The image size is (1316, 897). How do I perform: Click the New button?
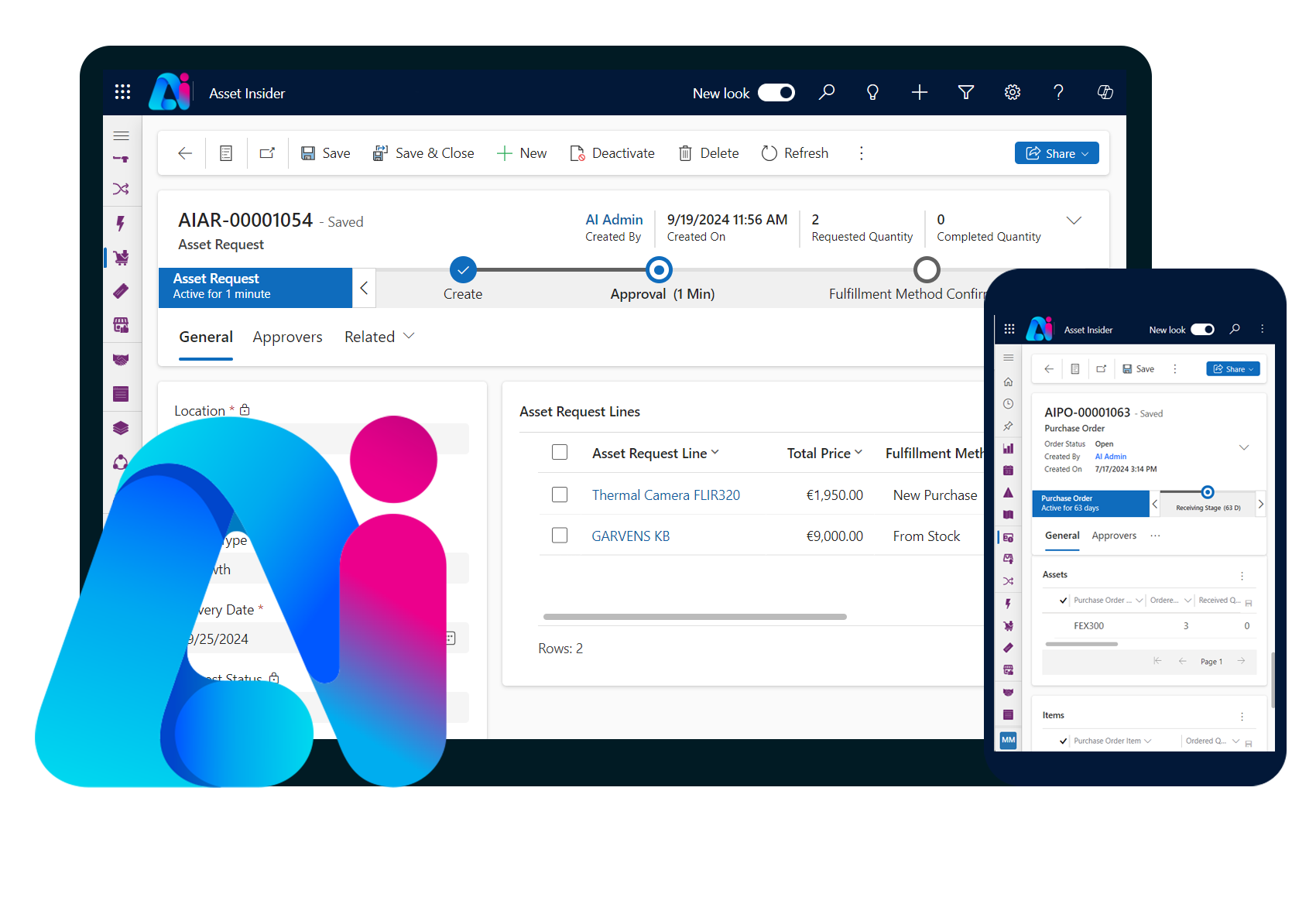click(x=522, y=153)
